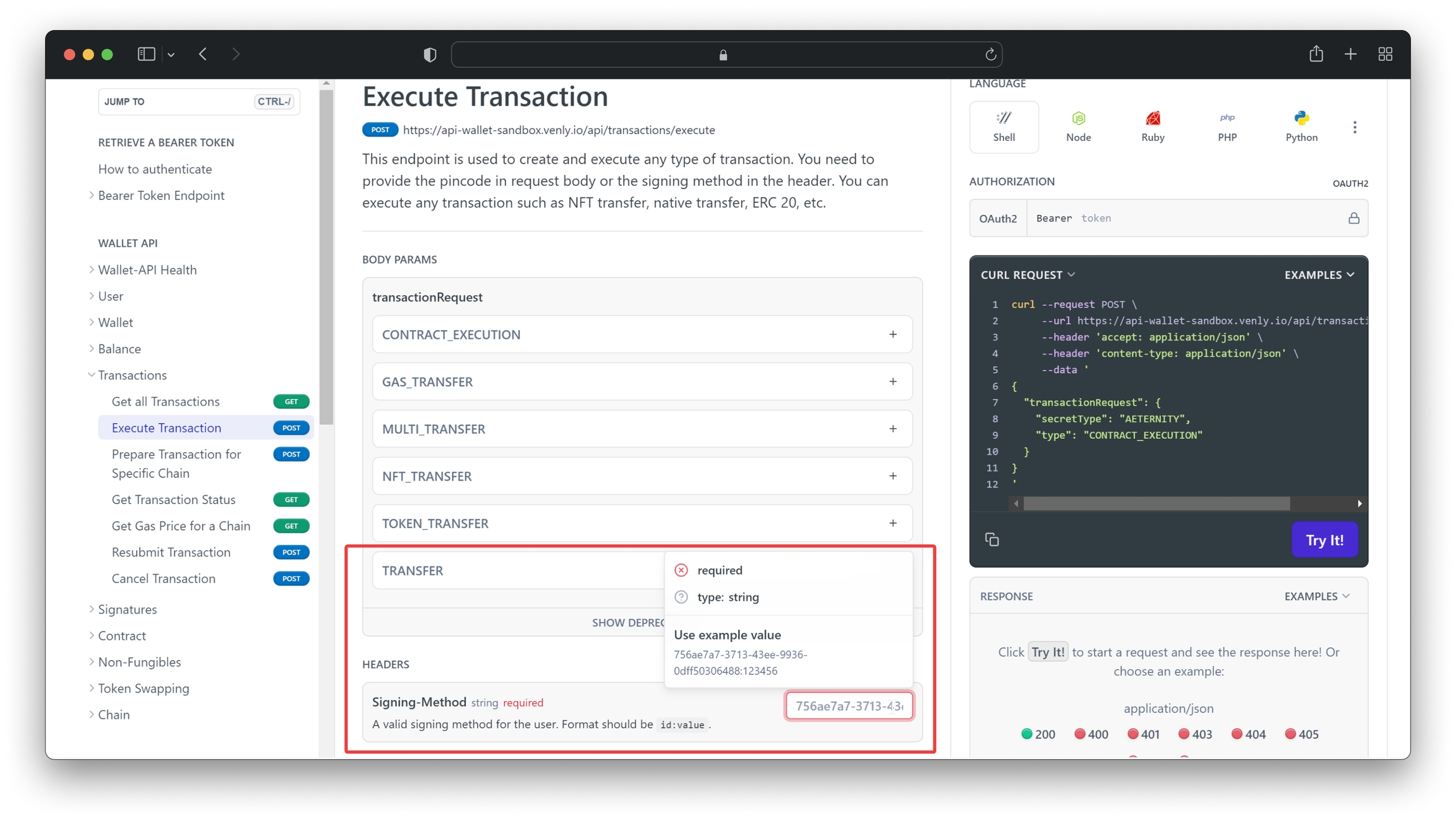
Task: Reload the page with the refresh icon
Action: click(990, 54)
